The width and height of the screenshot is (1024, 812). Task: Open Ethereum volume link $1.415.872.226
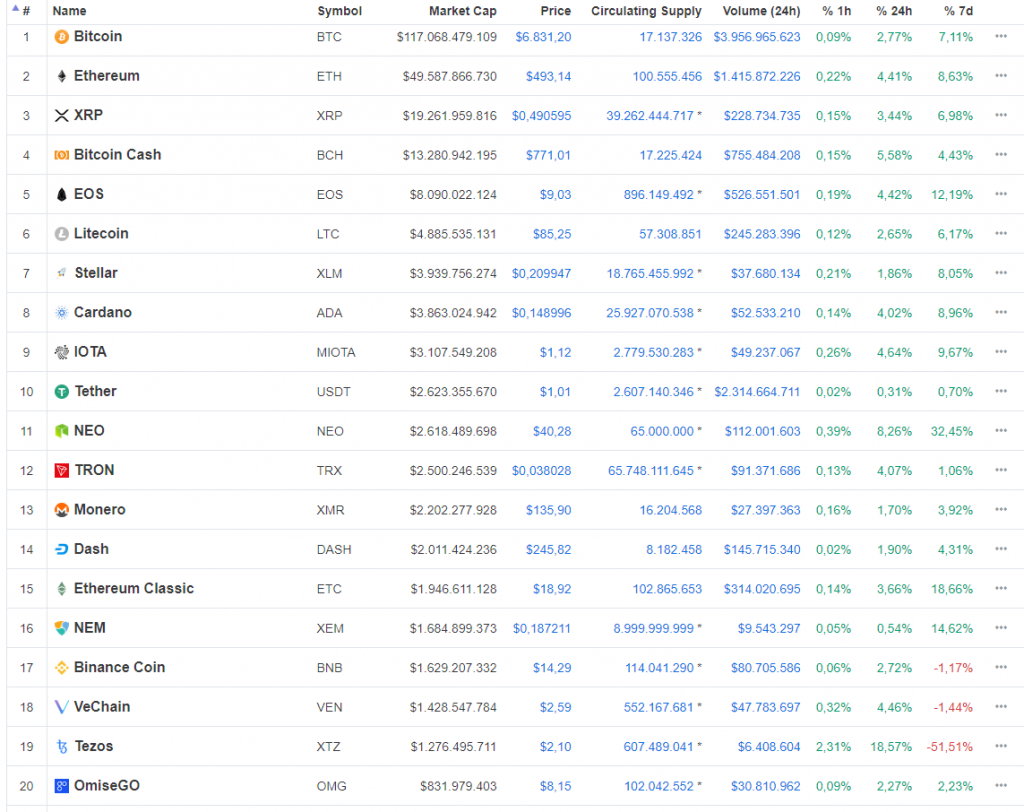click(756, 76)
